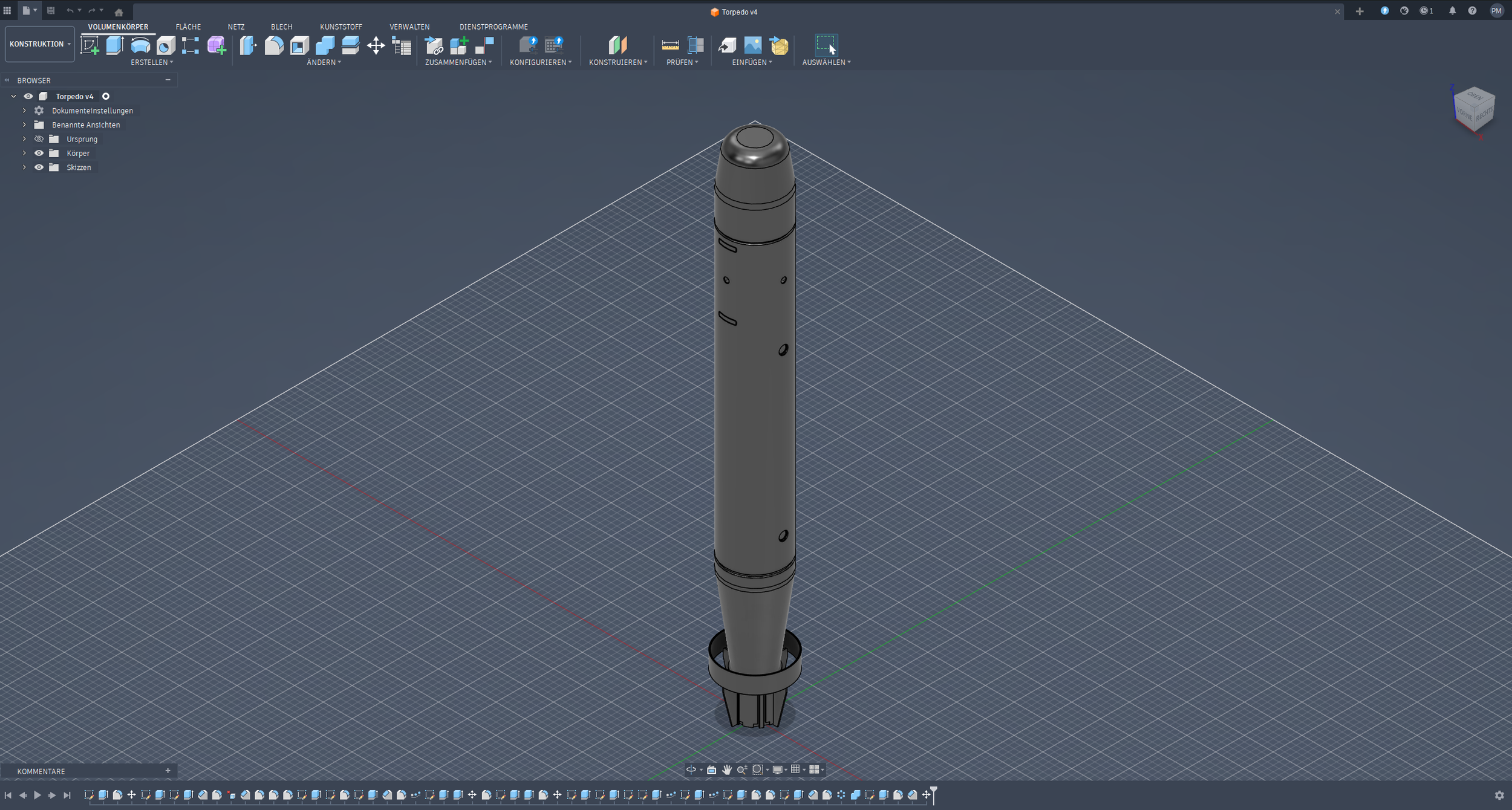1512x810 pixels.
Task: Expand the Körper tree node
Action: [x=24, y=153]
